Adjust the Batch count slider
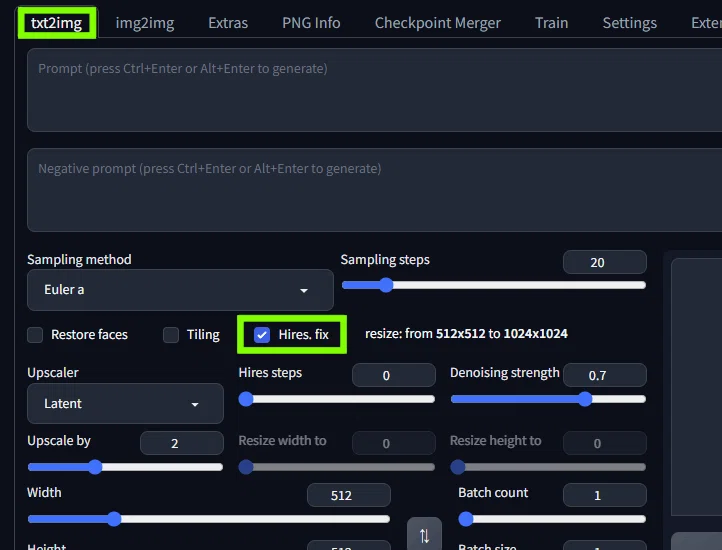The image size is (722, 550). point(552,519)
